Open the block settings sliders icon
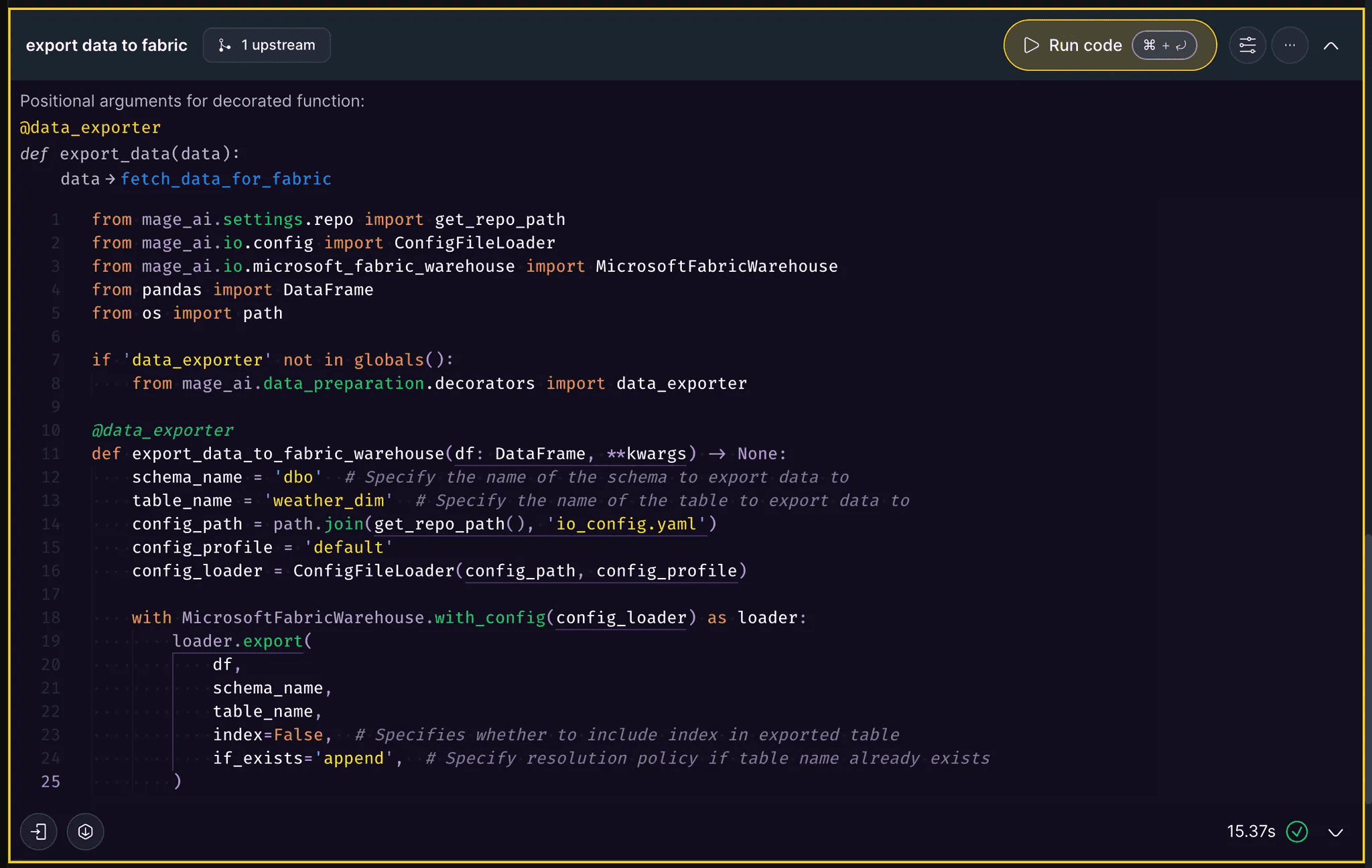The height and width of the screenshot is (868, 1372). (x=1247, y=46)
